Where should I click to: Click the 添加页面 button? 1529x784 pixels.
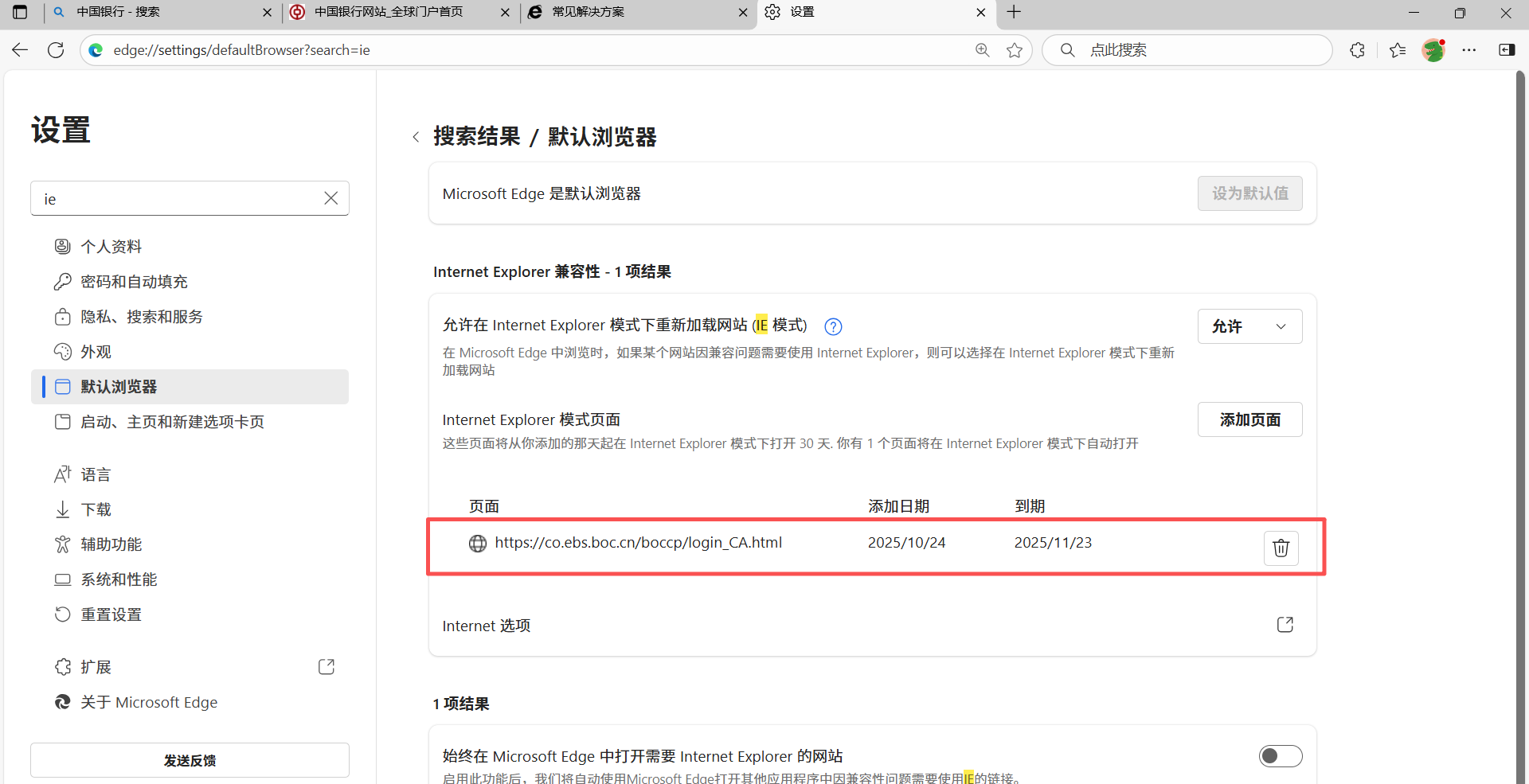click(1249, 419)
